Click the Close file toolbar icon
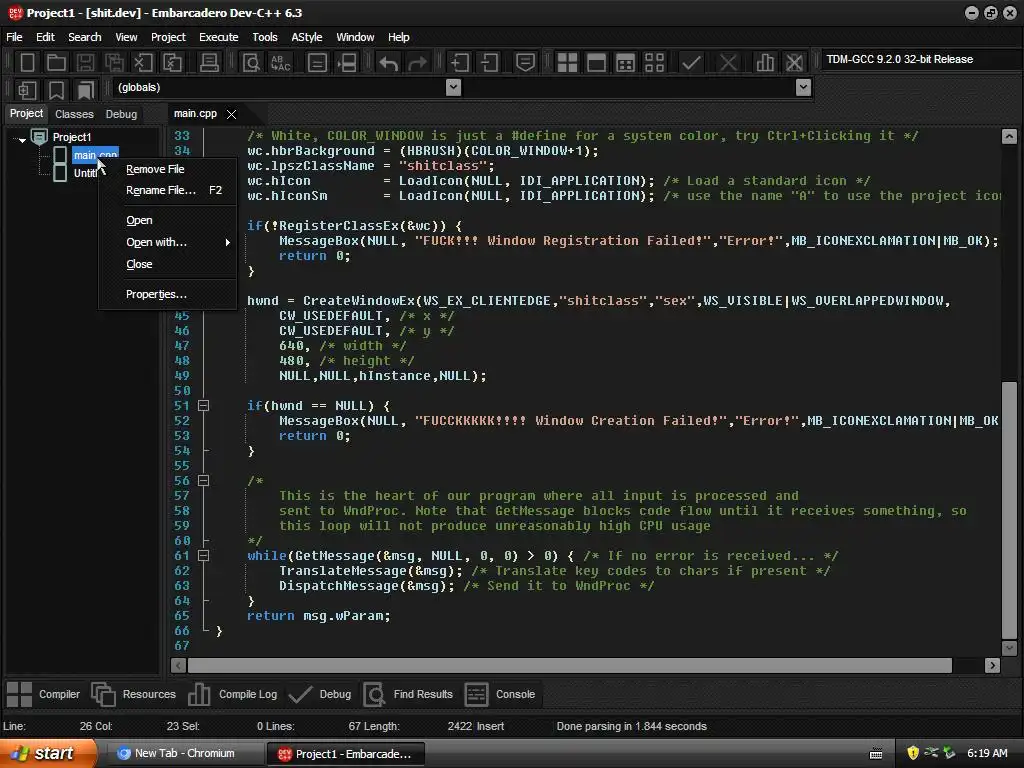 pyautogui.click(x=143, y=63)
